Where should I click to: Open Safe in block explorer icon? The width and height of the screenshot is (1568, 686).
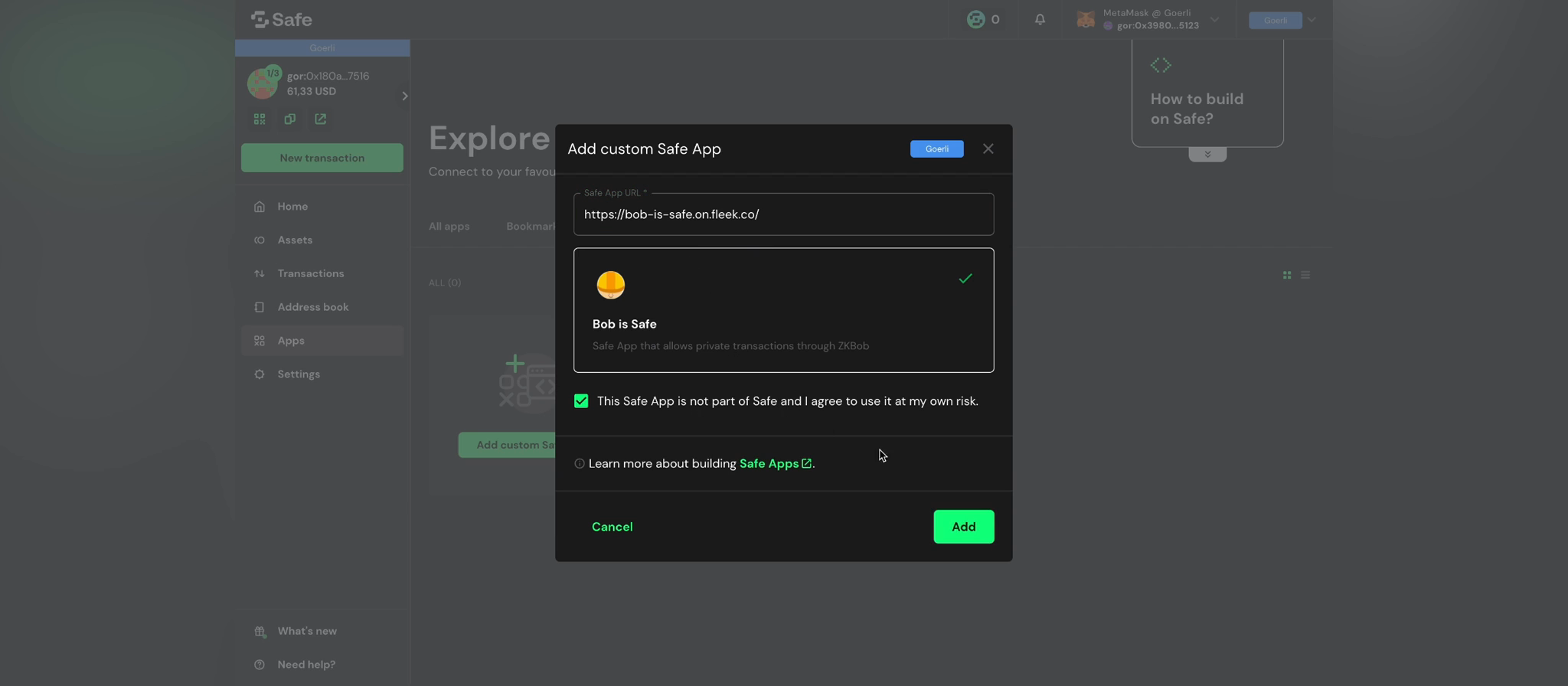coord(320,119)
